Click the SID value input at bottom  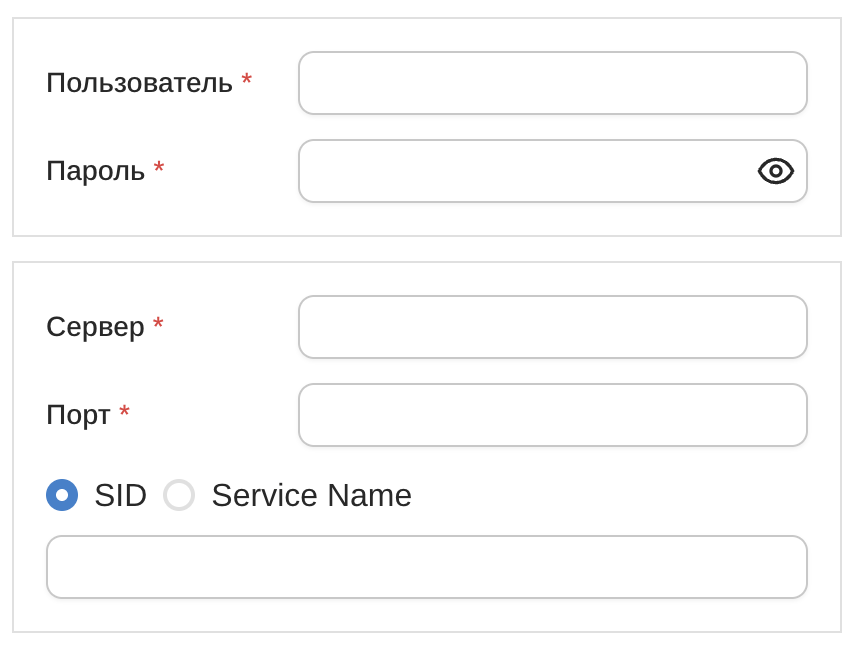[426, 567]
